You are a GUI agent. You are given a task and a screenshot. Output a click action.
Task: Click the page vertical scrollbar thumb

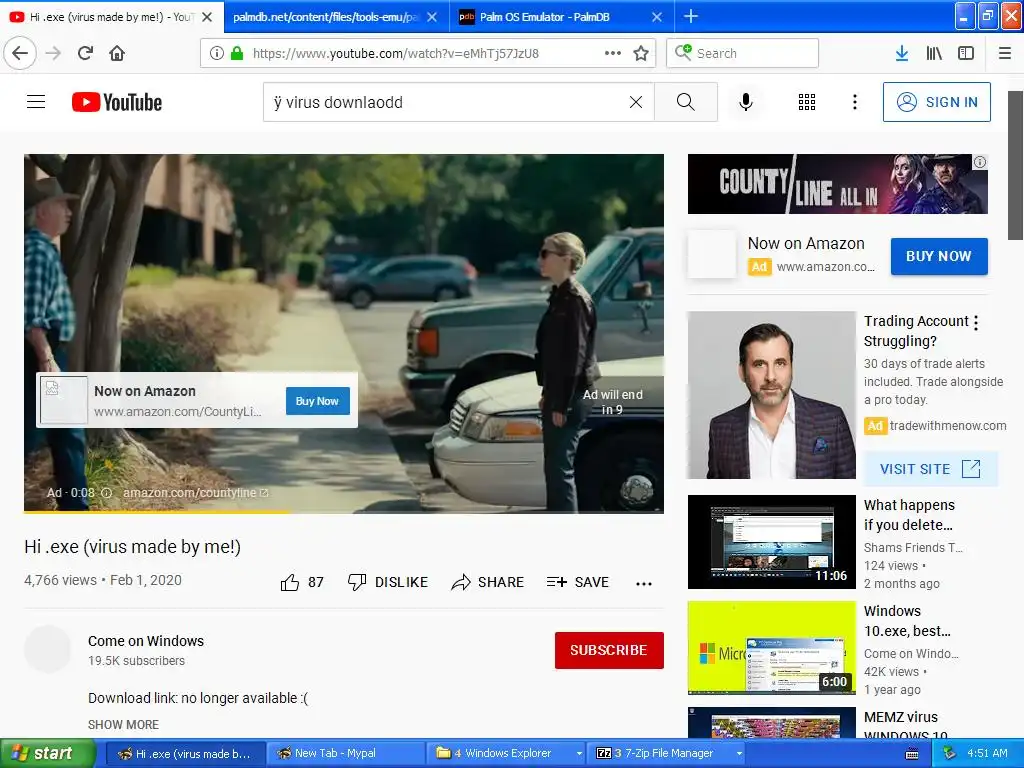pos(1016,165)
